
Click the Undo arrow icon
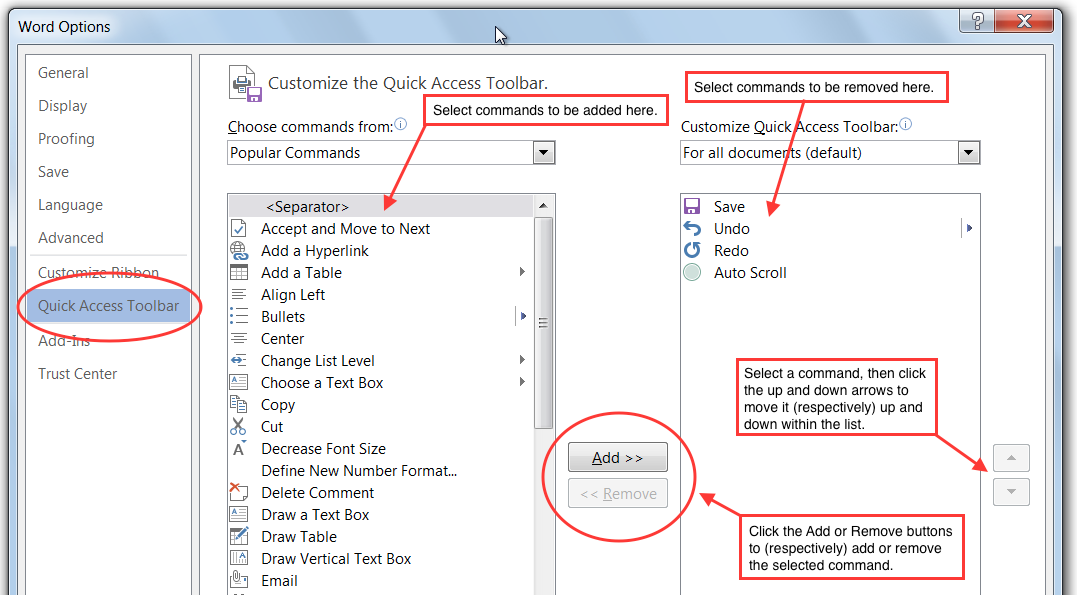click(x=692, y=228)
